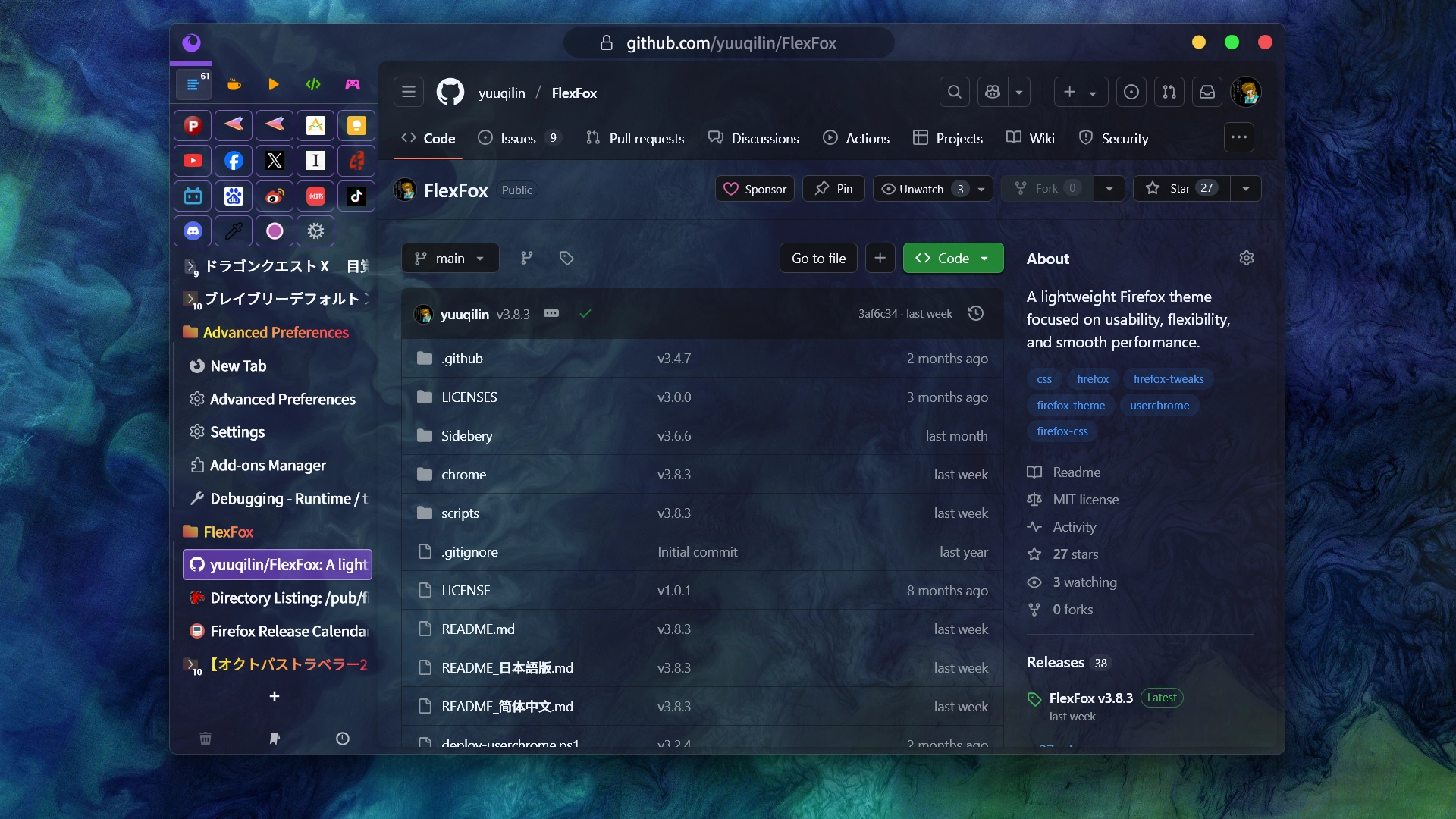Click the GitHub search icon
Screen dimensions: 1456x819
pos(955,93)
